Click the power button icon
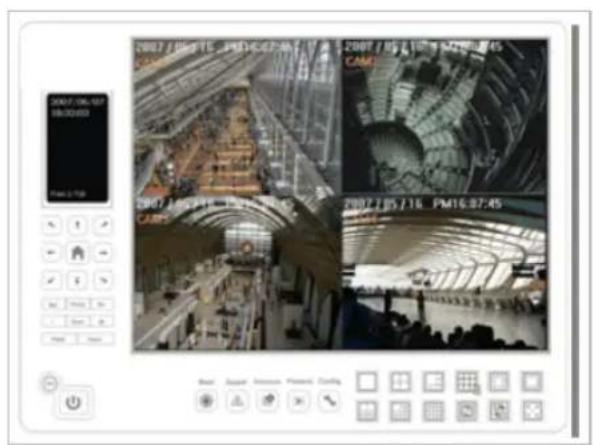The image size is (593, 445). (x=73, y=402)
